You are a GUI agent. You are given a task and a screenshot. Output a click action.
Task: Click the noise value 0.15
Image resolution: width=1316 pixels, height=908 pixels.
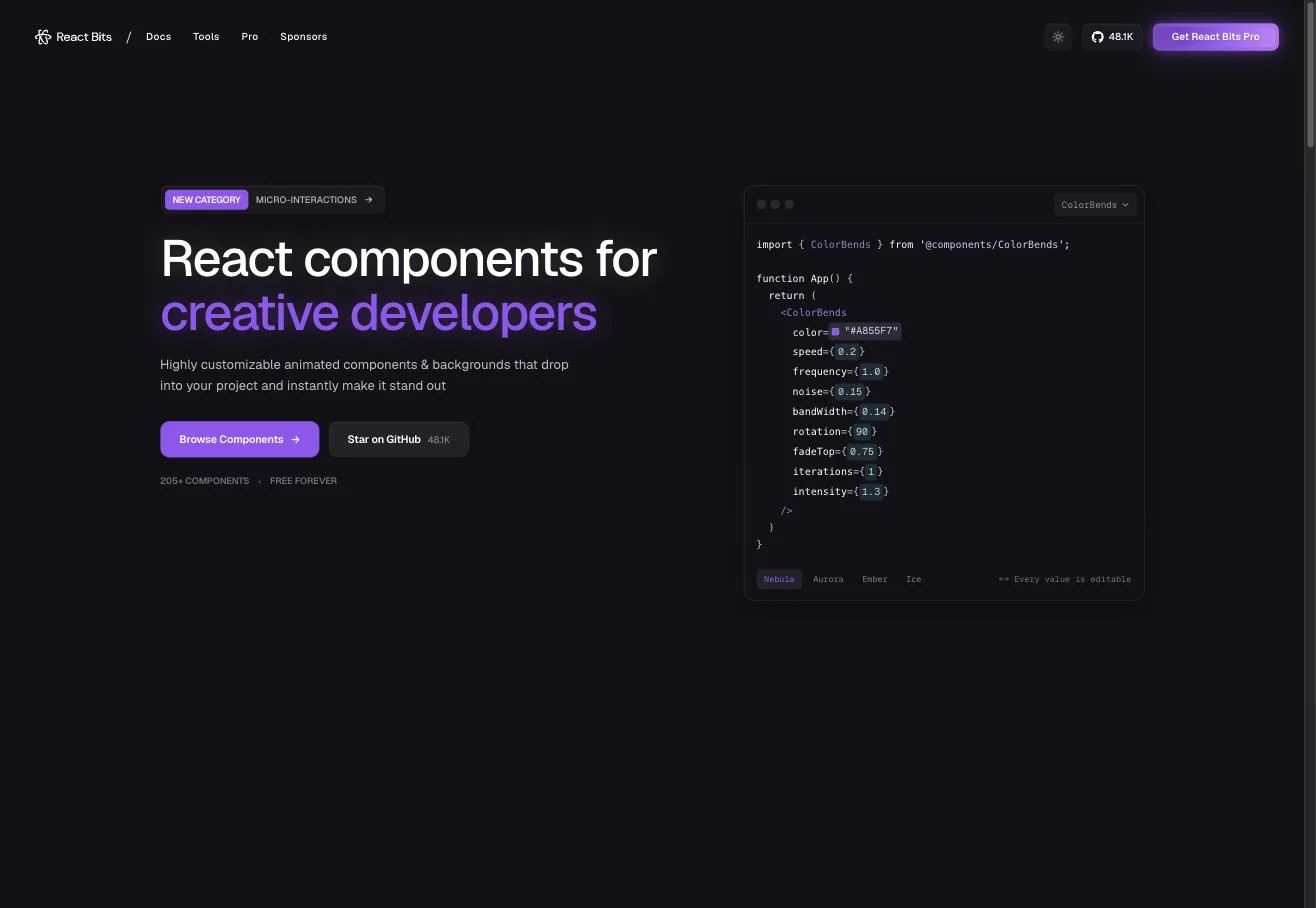850,392
